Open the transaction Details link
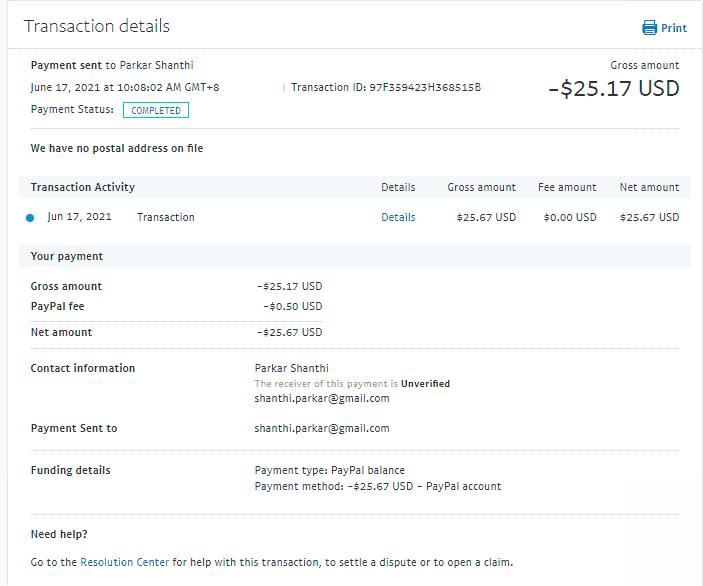 coord(398,217)
